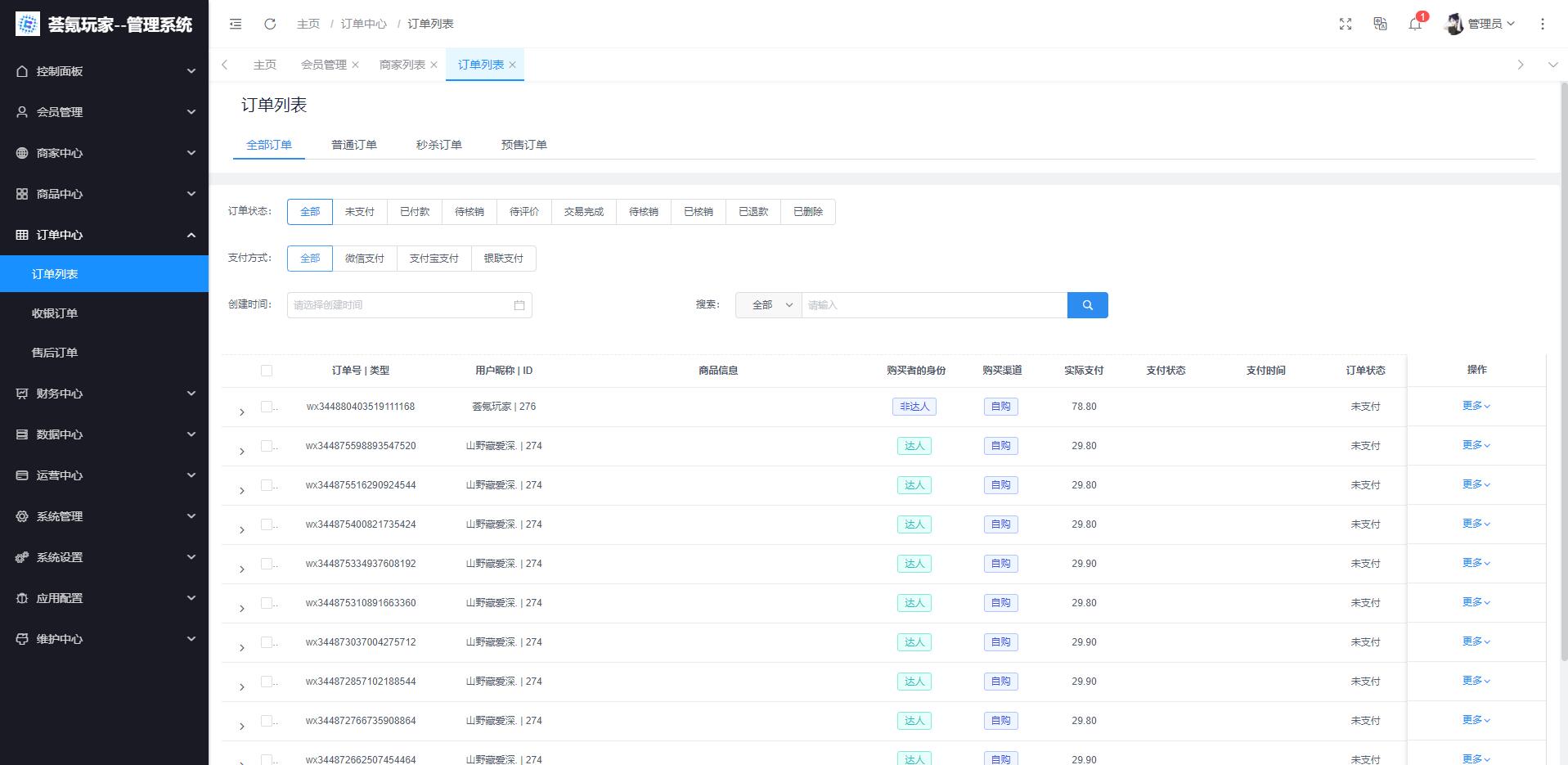Screen dimensions: 1568x765
Task: Collapse the sidebar menu with the fold icon
Action: tap(236, 24)
